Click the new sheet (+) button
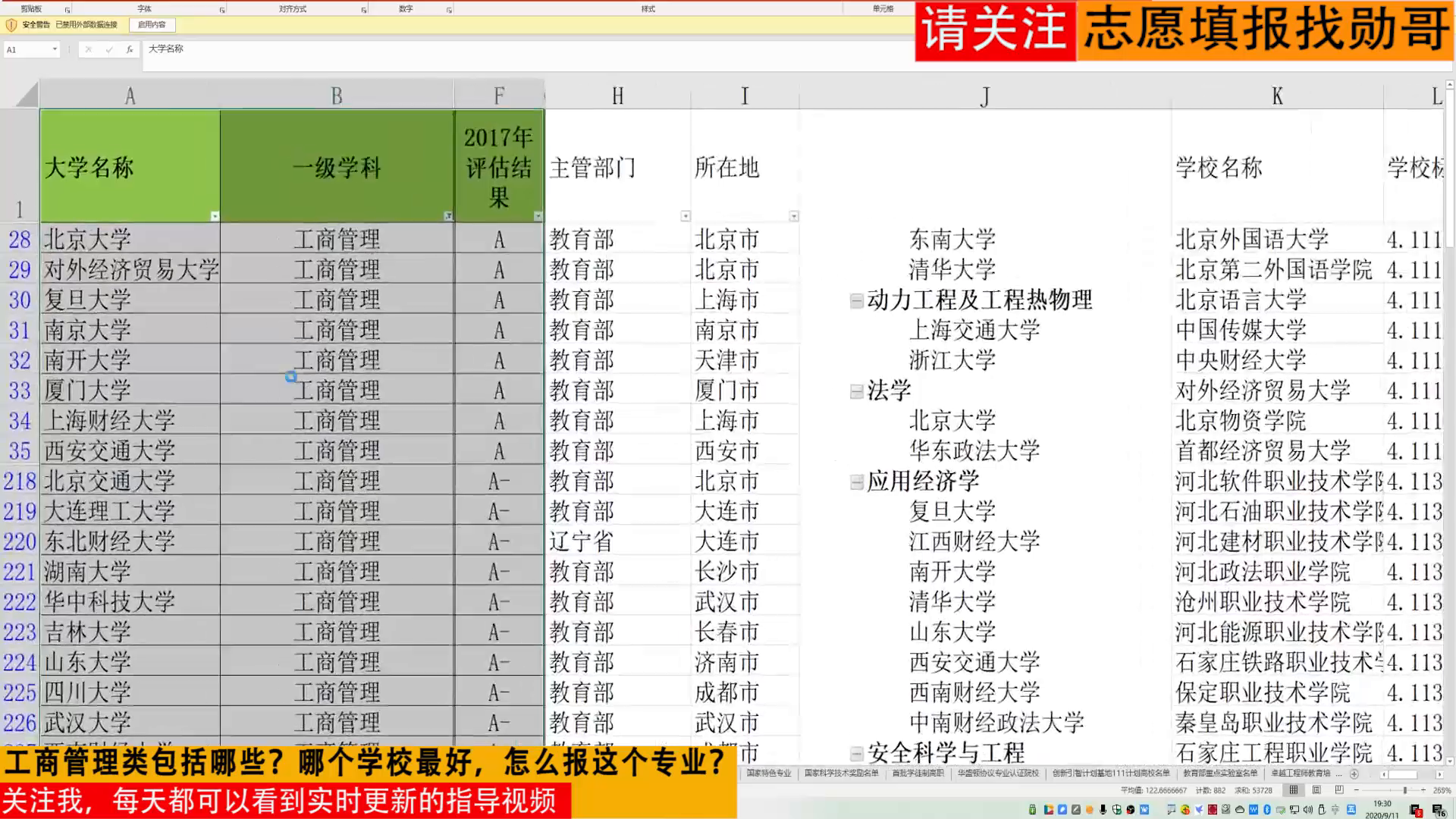The height and width of the screenshot is (819, 1456). tap(1353, 773)
